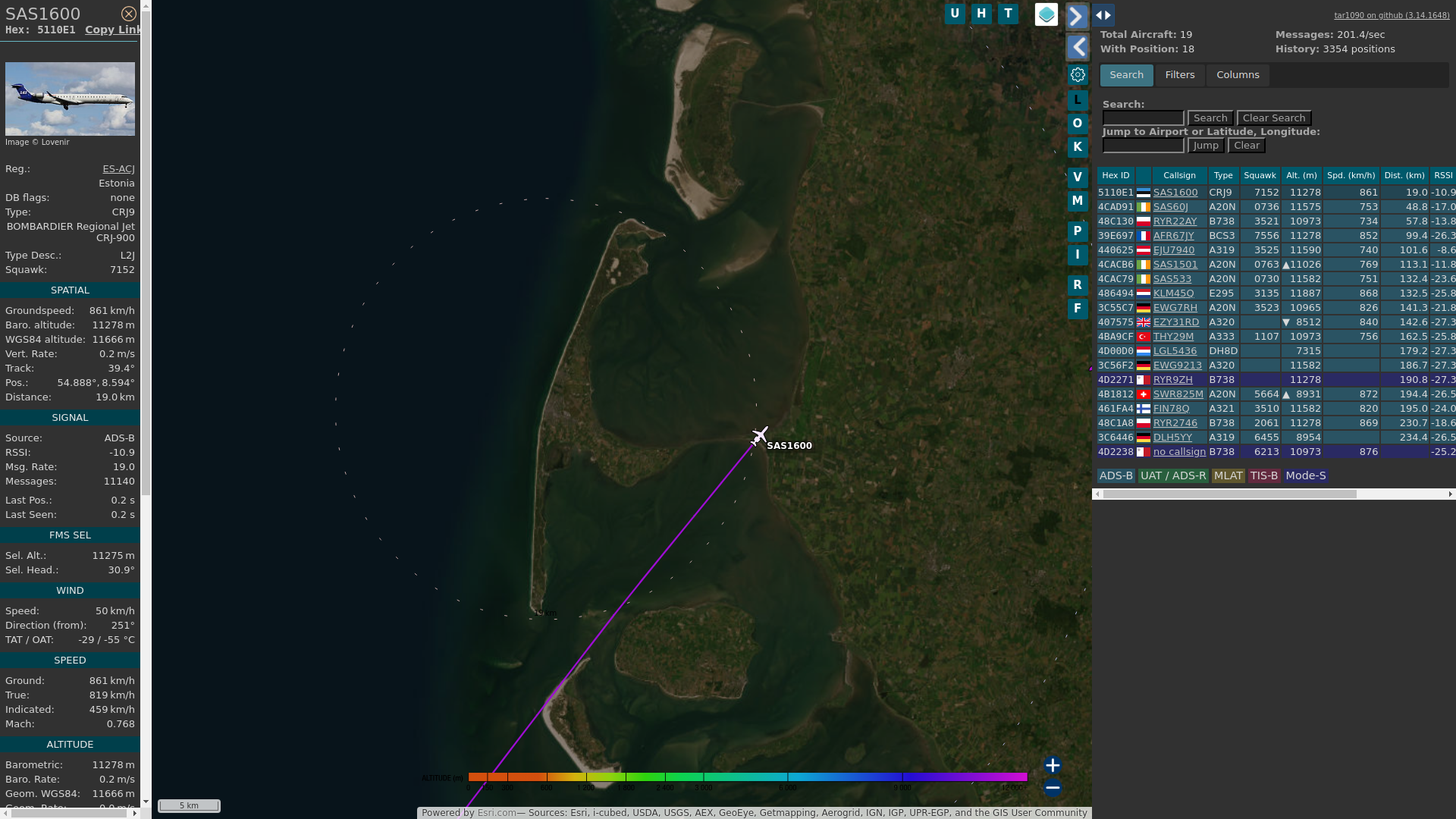Screen dimensions: 1456x819
Task: Open the tar1090 on github link
Action: (1392, 15)
